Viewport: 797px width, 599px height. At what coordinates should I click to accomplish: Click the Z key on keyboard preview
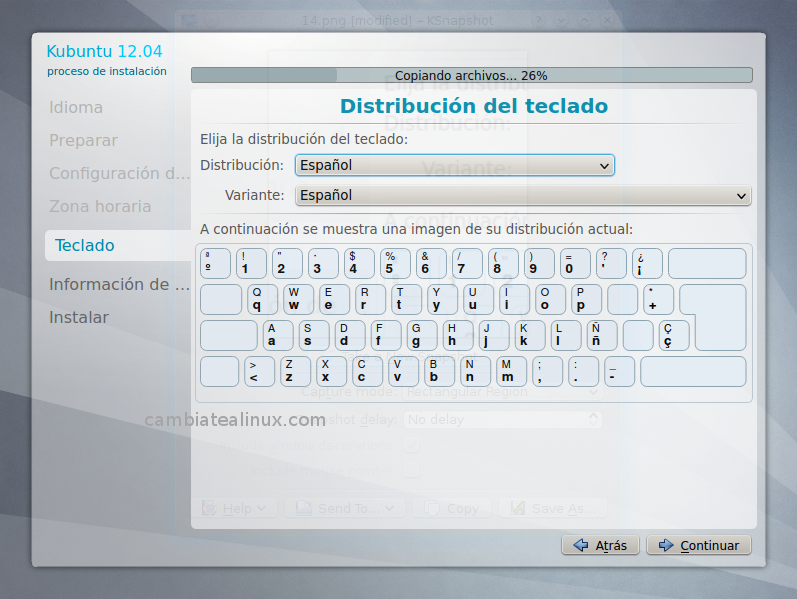(295, 372)
